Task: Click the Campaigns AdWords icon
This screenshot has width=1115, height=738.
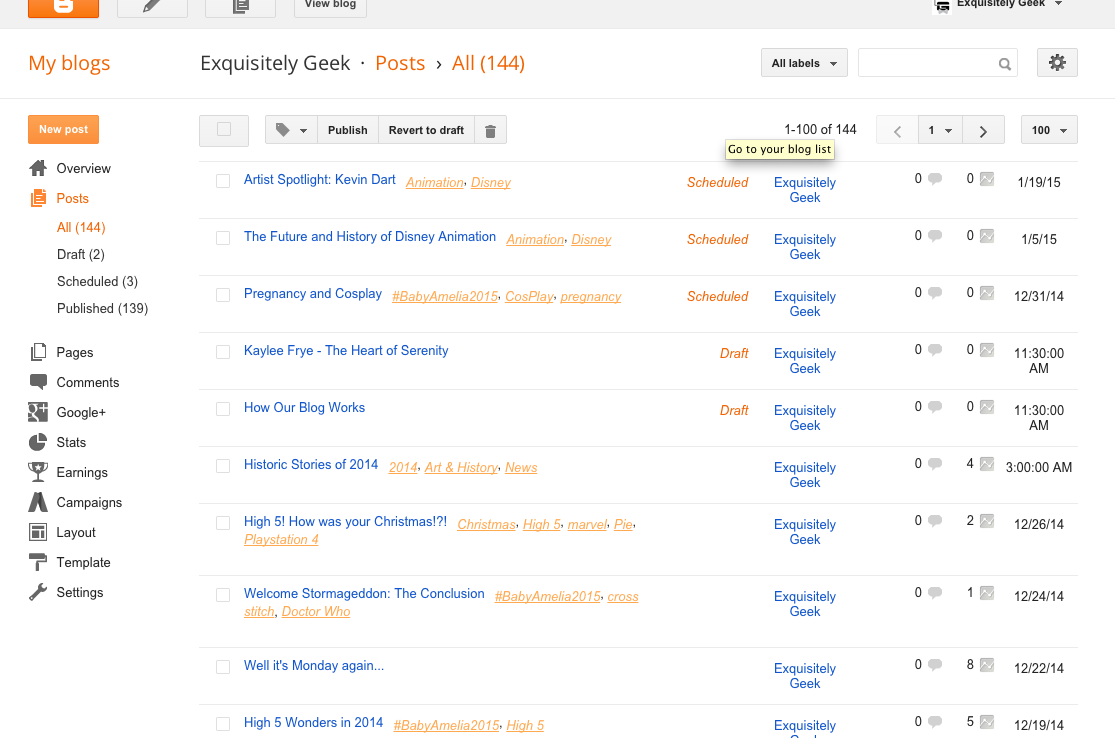Action: pos(38,502)
